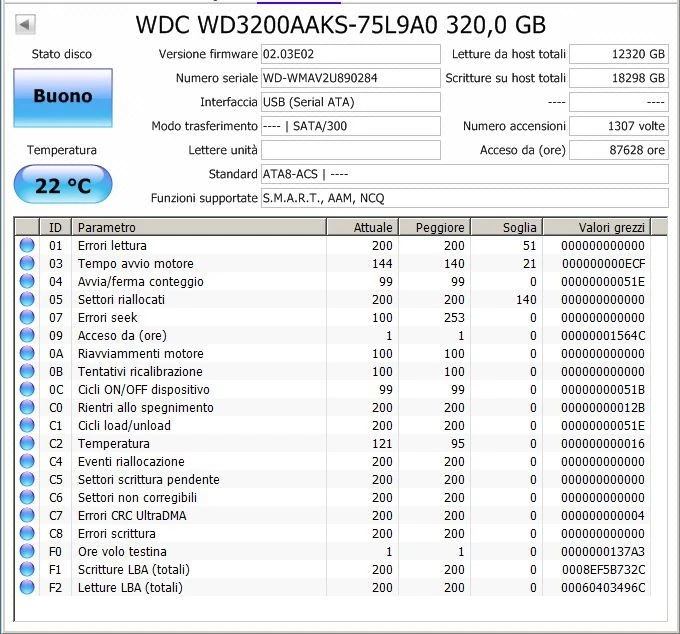Screen dimensions: 680x634
Task: Sort the table by ID column header
Action: pos(56,227)
